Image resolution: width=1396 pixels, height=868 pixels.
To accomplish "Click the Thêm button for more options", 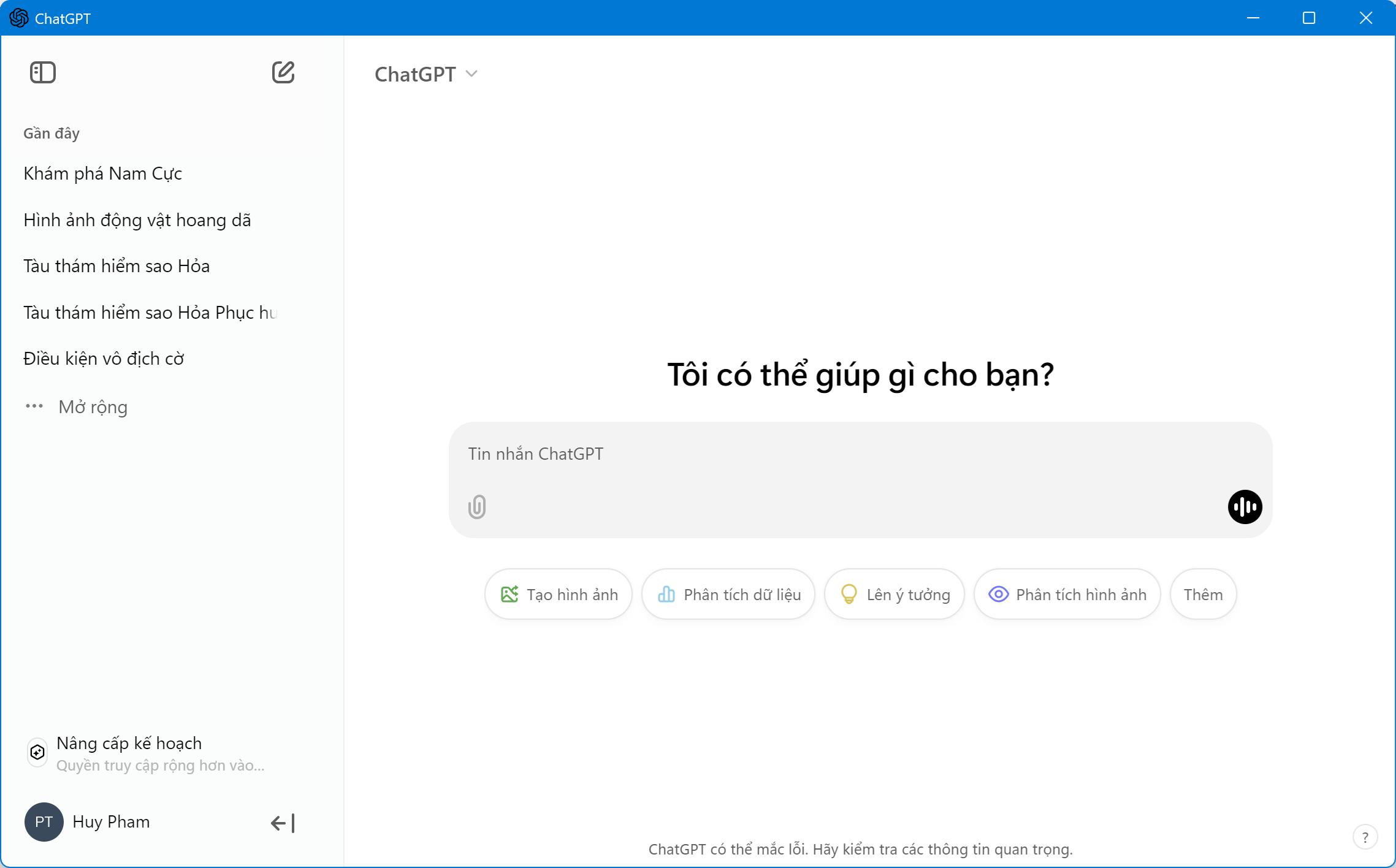I will coord(1204,594).
